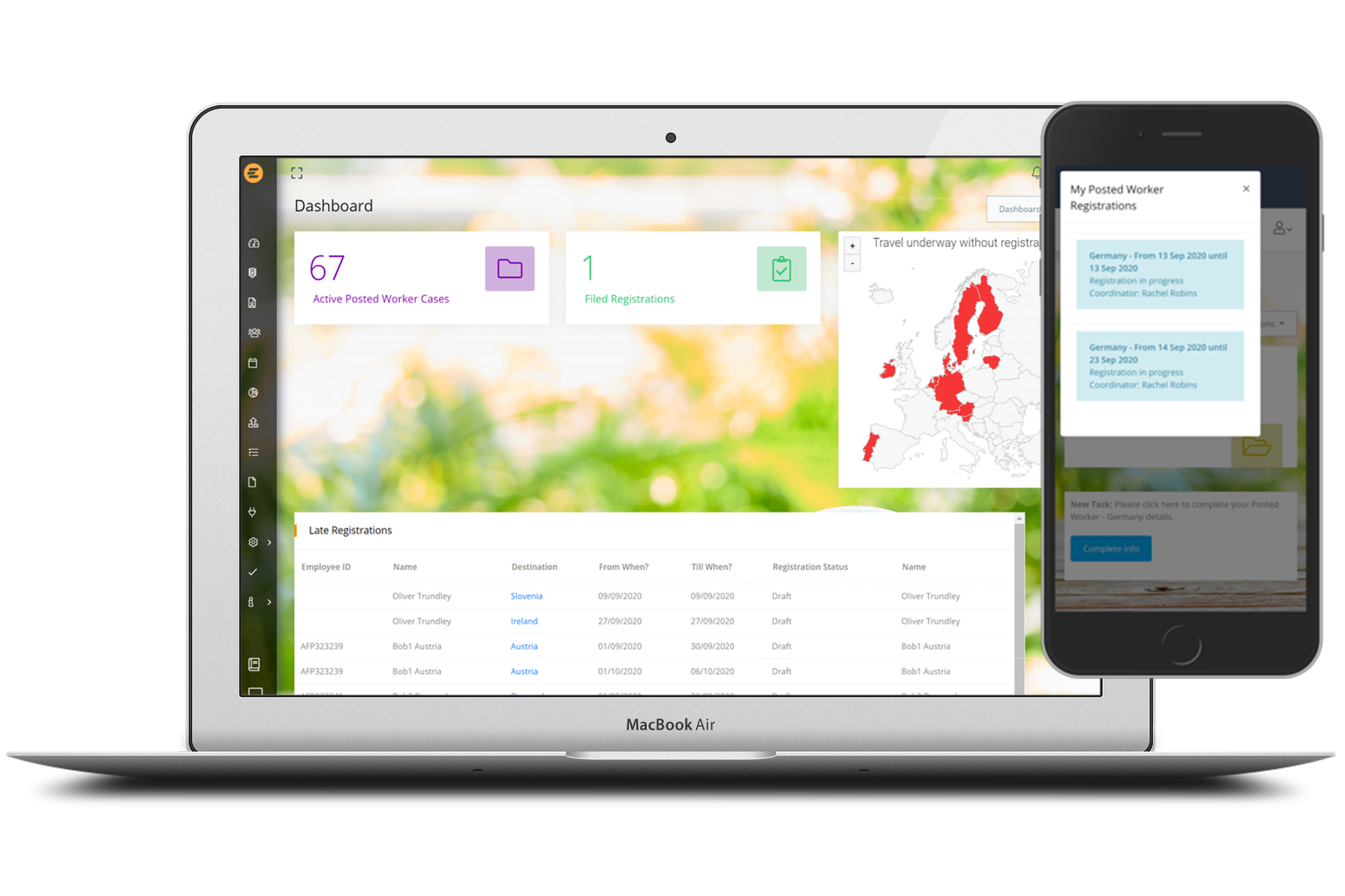Click the map zoom out button
Image resolution: width=1345 pixels, height=896 pixels.
coord(852,263)
